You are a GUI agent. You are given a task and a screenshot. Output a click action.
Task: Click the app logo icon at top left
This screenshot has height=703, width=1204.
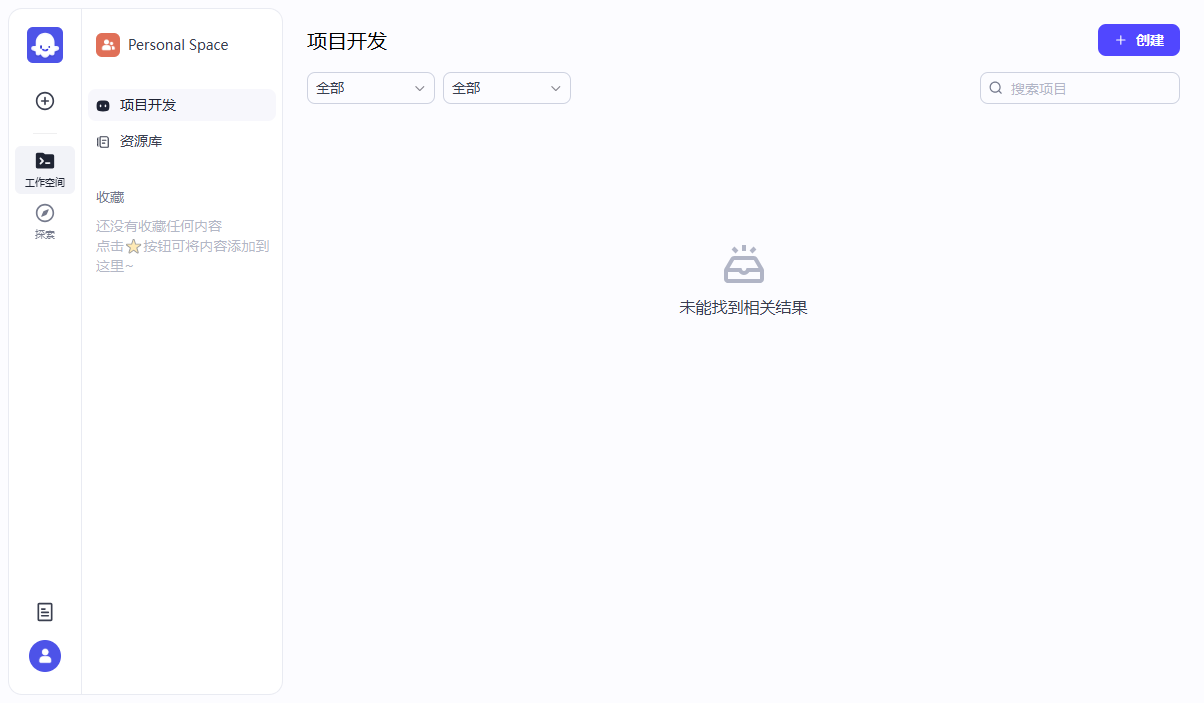click(44, 45)
